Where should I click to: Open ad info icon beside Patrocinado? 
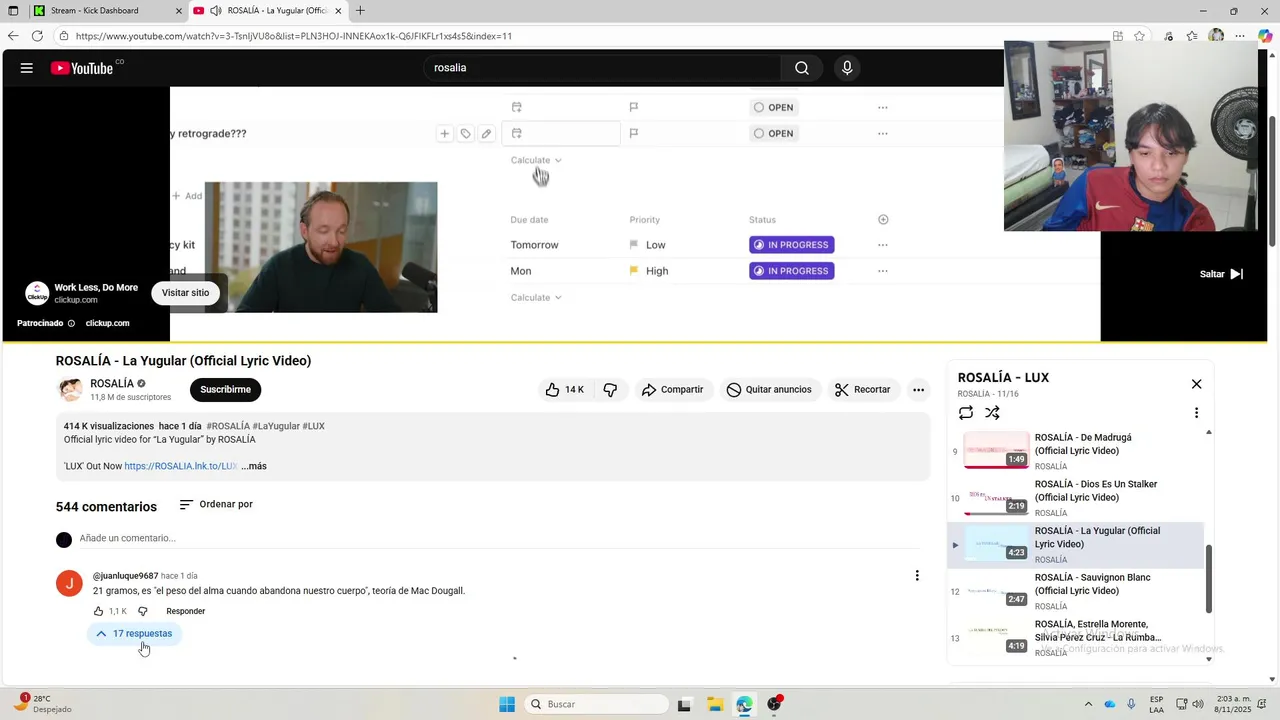coord(71,323)
